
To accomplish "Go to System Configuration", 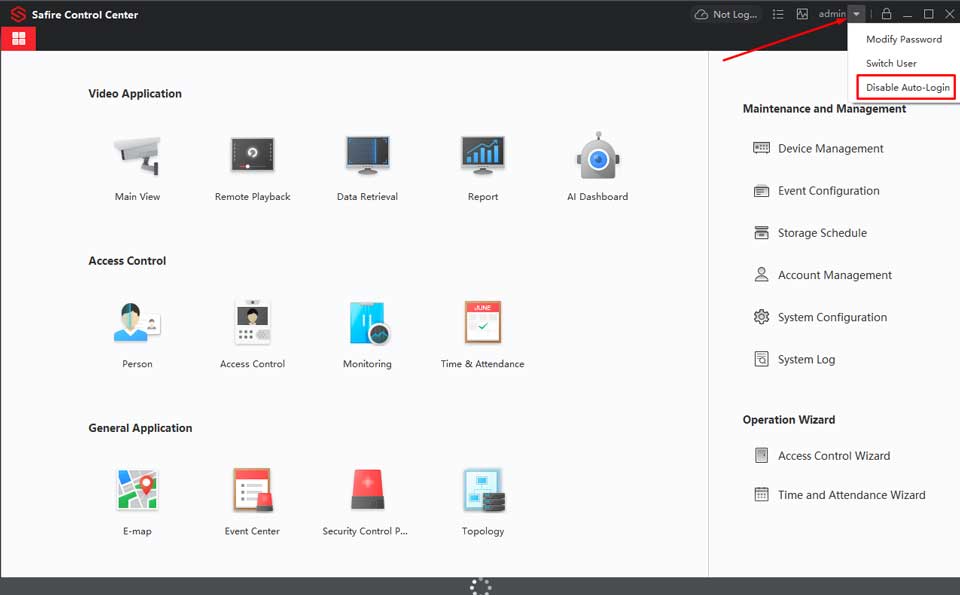I will [x=832, y=317].
